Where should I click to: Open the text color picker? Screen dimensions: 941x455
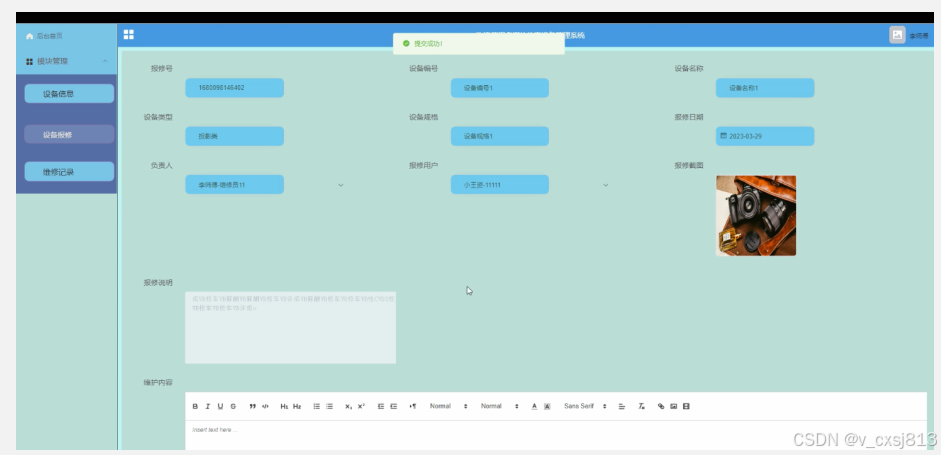tap(534, 406)
